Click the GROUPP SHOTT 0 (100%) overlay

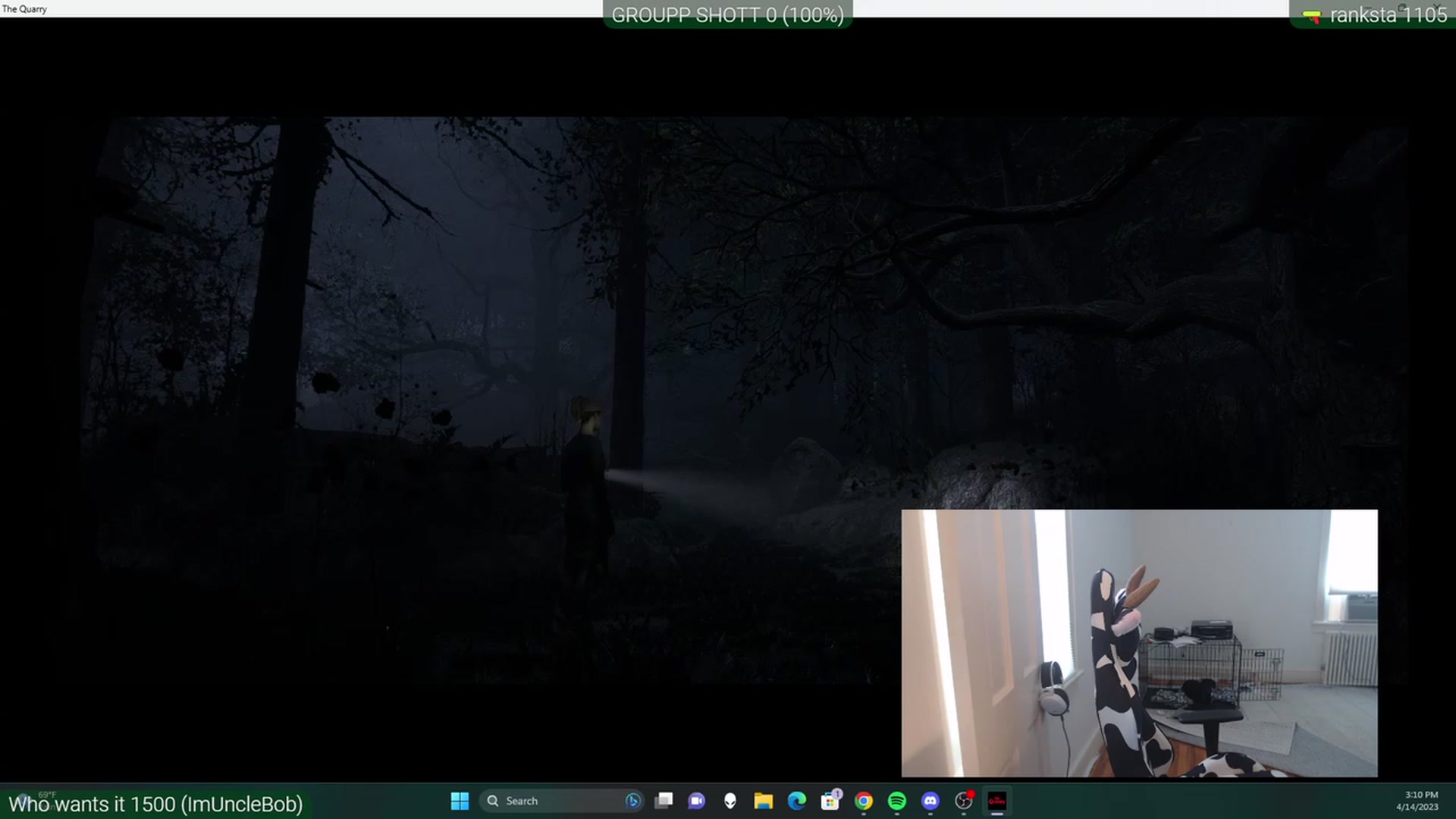[x=728, y=15]
